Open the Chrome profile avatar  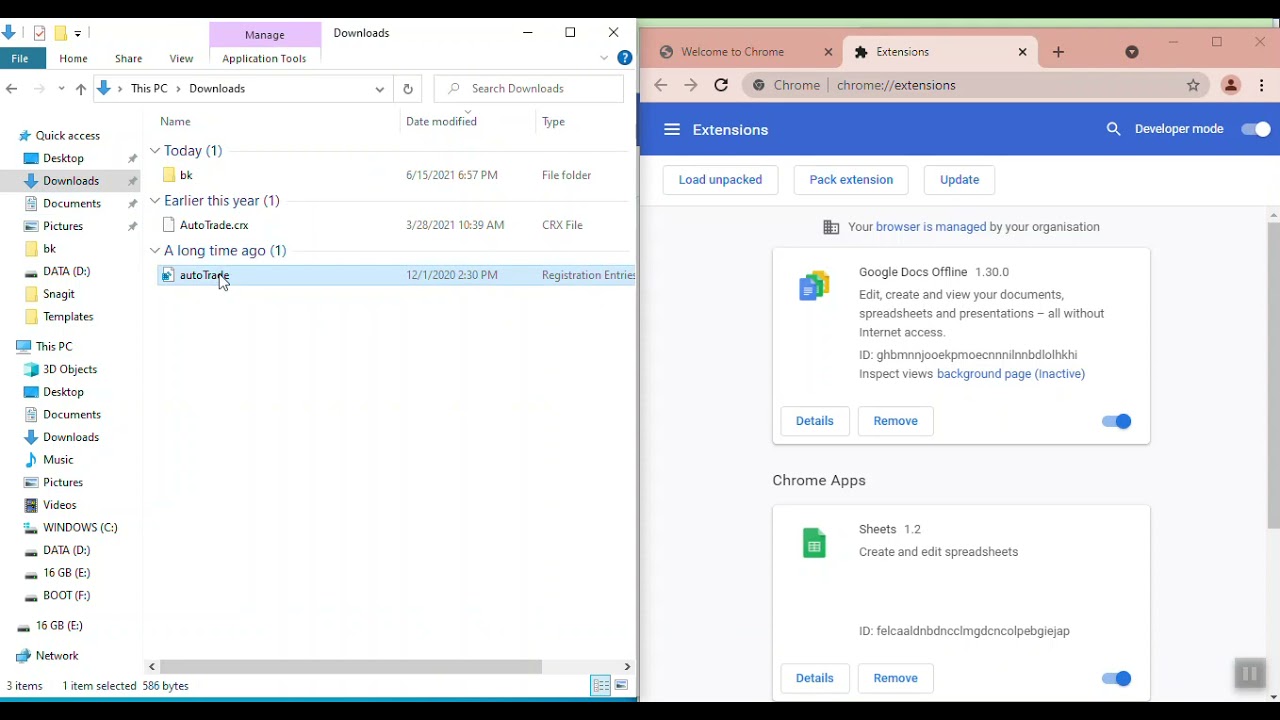(1231, 85)
